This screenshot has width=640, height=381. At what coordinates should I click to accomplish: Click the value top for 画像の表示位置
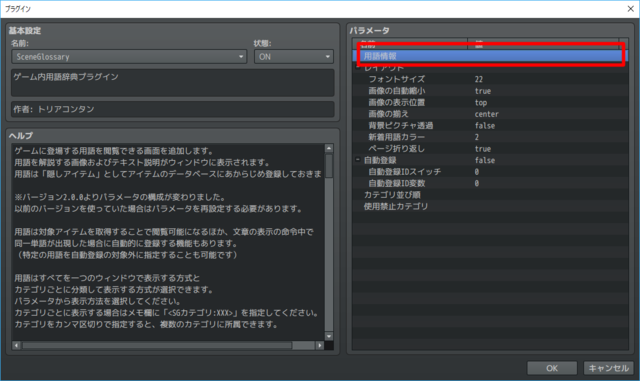(x=481, y=102)
